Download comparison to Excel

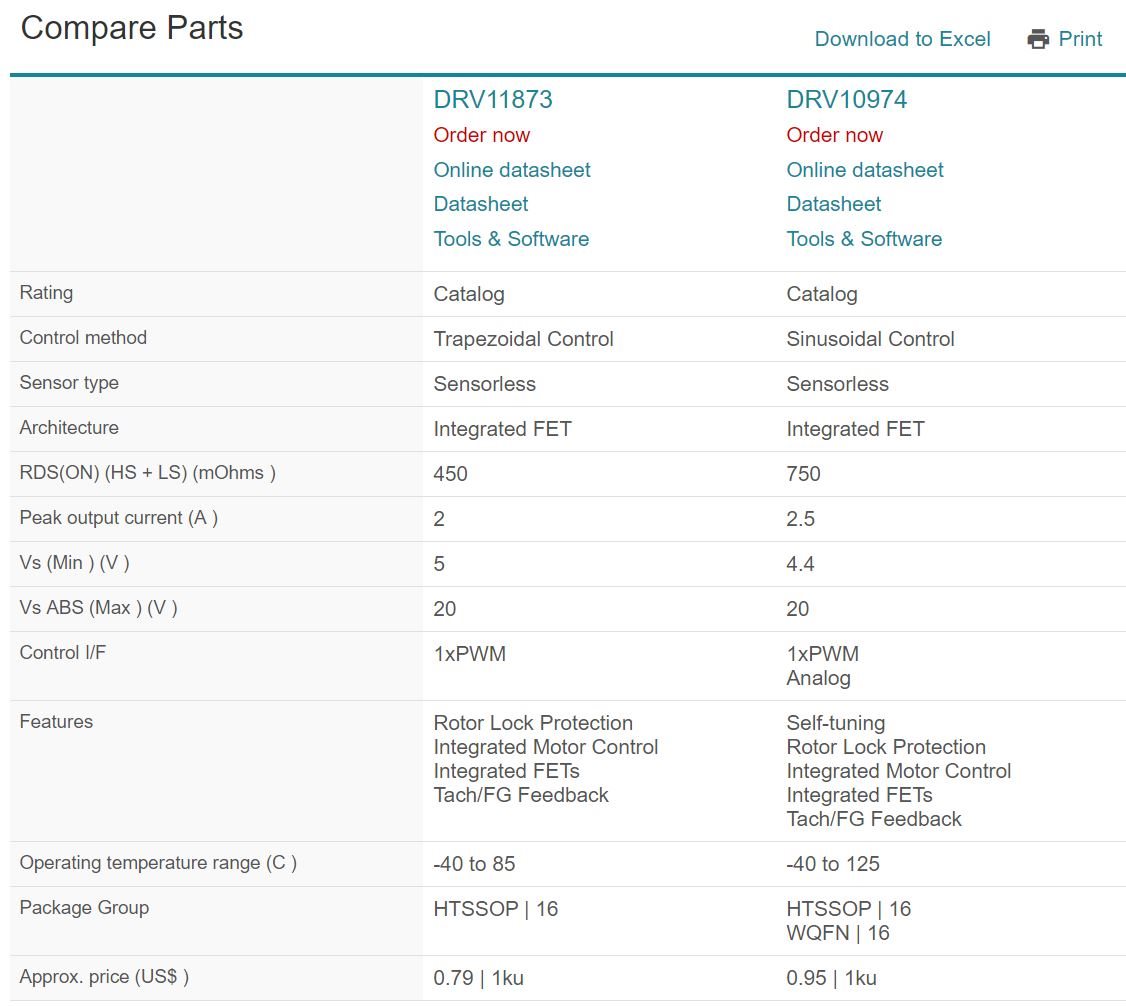click(x=902, y=39)
